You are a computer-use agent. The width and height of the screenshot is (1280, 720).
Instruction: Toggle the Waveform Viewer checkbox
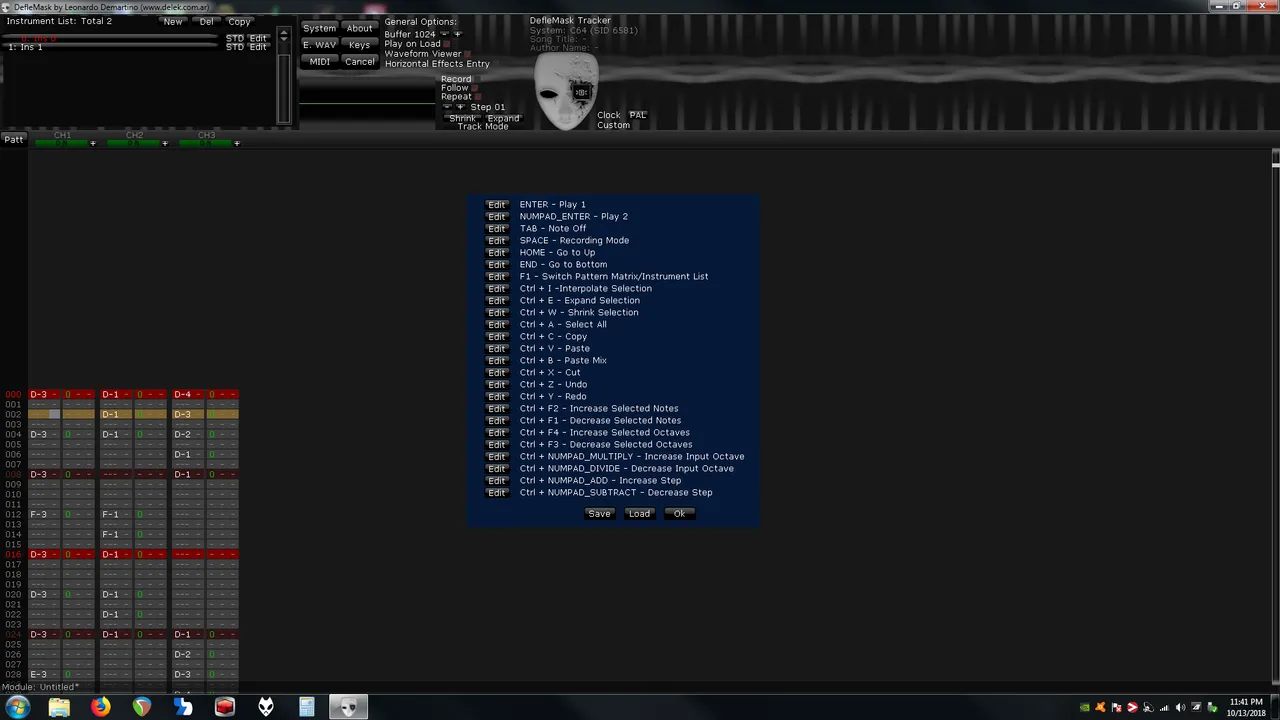[x=467, y=54]
